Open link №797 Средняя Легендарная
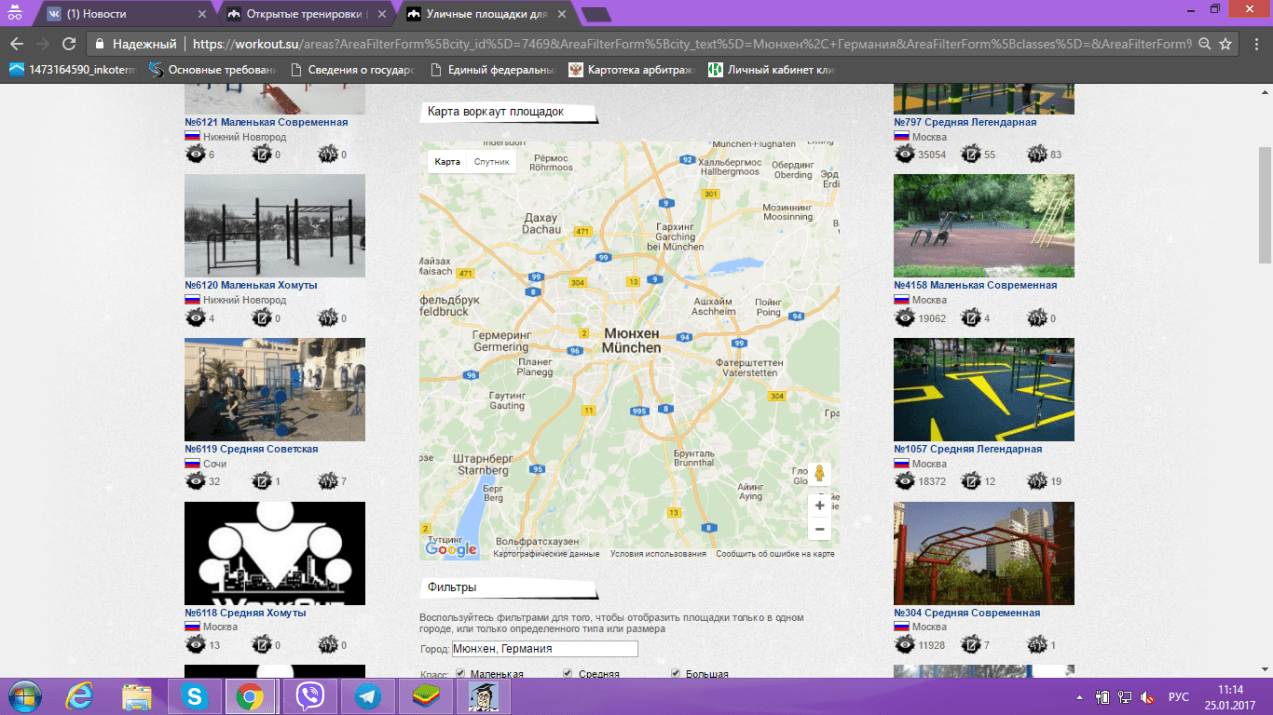The height and width of the screenshot is (715, 1273). click(965, 122)
